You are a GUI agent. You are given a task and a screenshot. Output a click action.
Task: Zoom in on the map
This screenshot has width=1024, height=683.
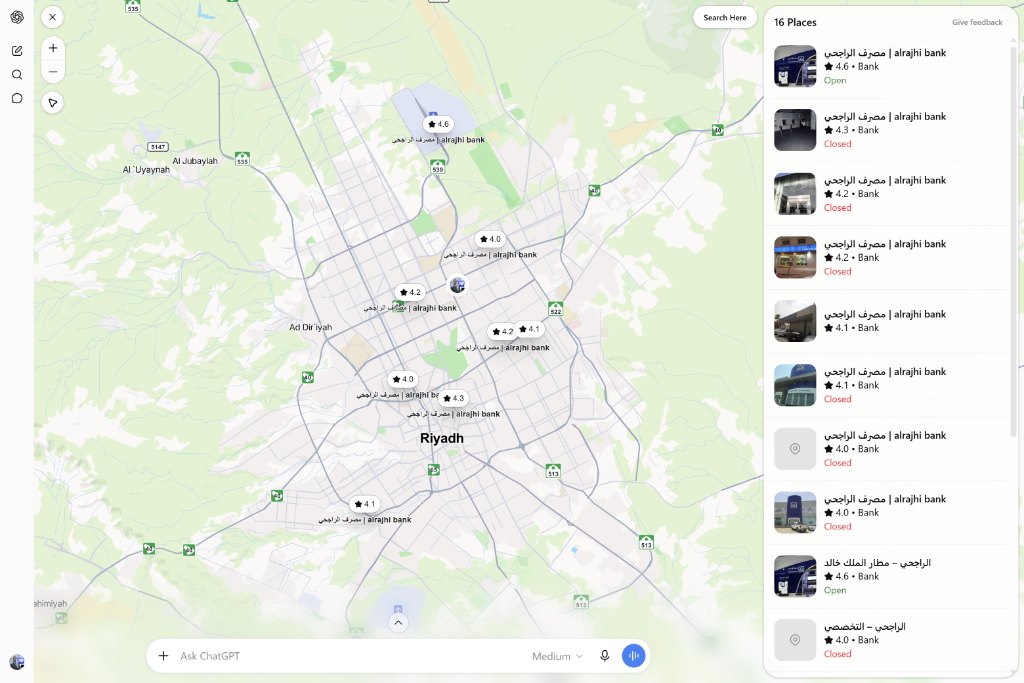pos(53,48)
